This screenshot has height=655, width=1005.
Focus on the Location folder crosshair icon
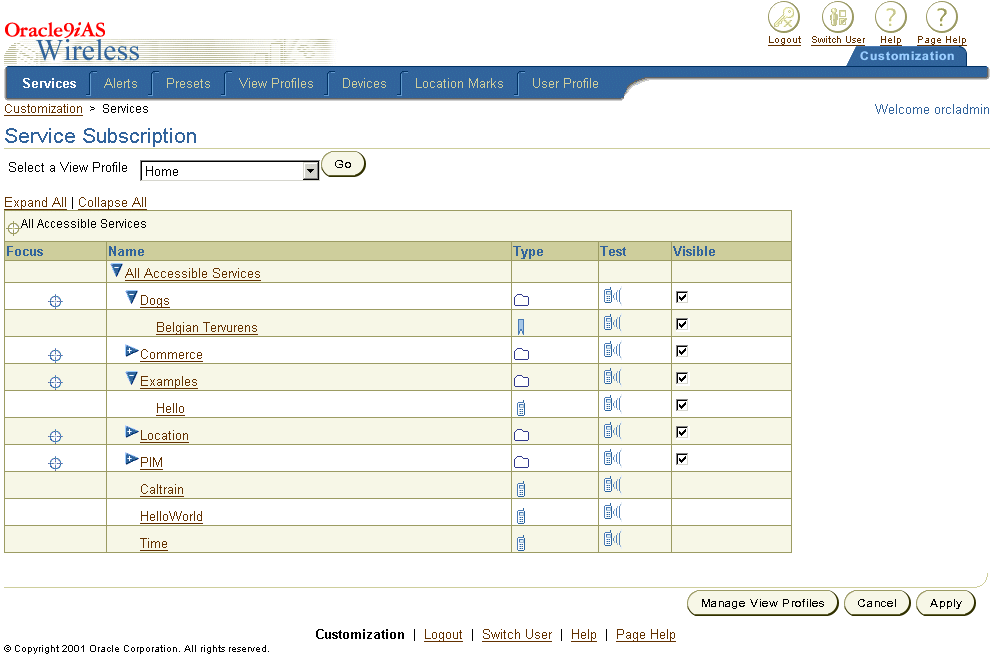tap(56, 436)
